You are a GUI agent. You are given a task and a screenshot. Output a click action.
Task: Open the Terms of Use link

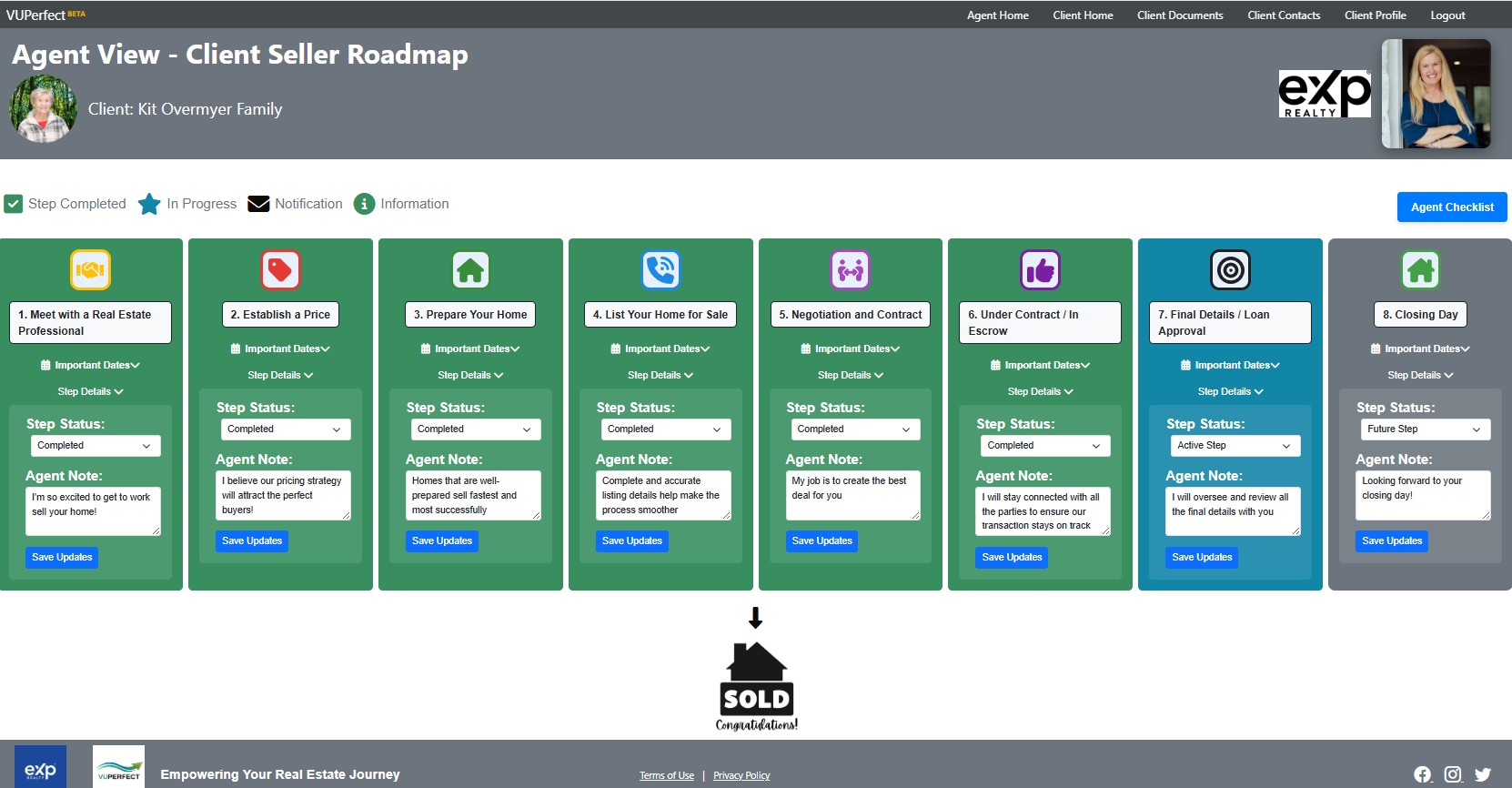666,775
